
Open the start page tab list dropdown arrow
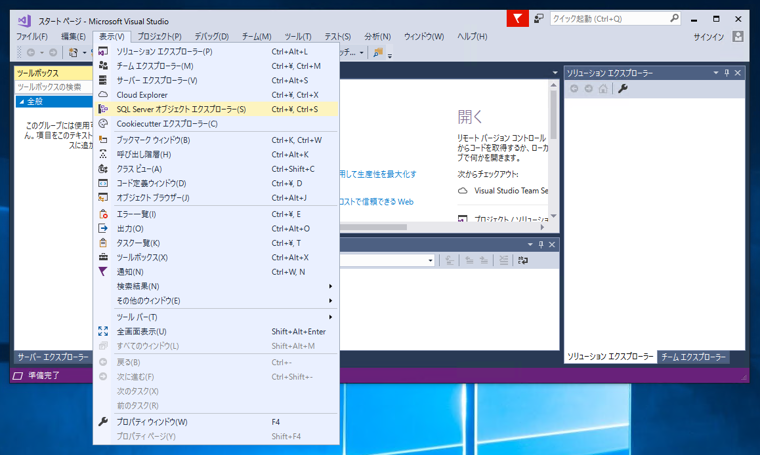[555, 73]
